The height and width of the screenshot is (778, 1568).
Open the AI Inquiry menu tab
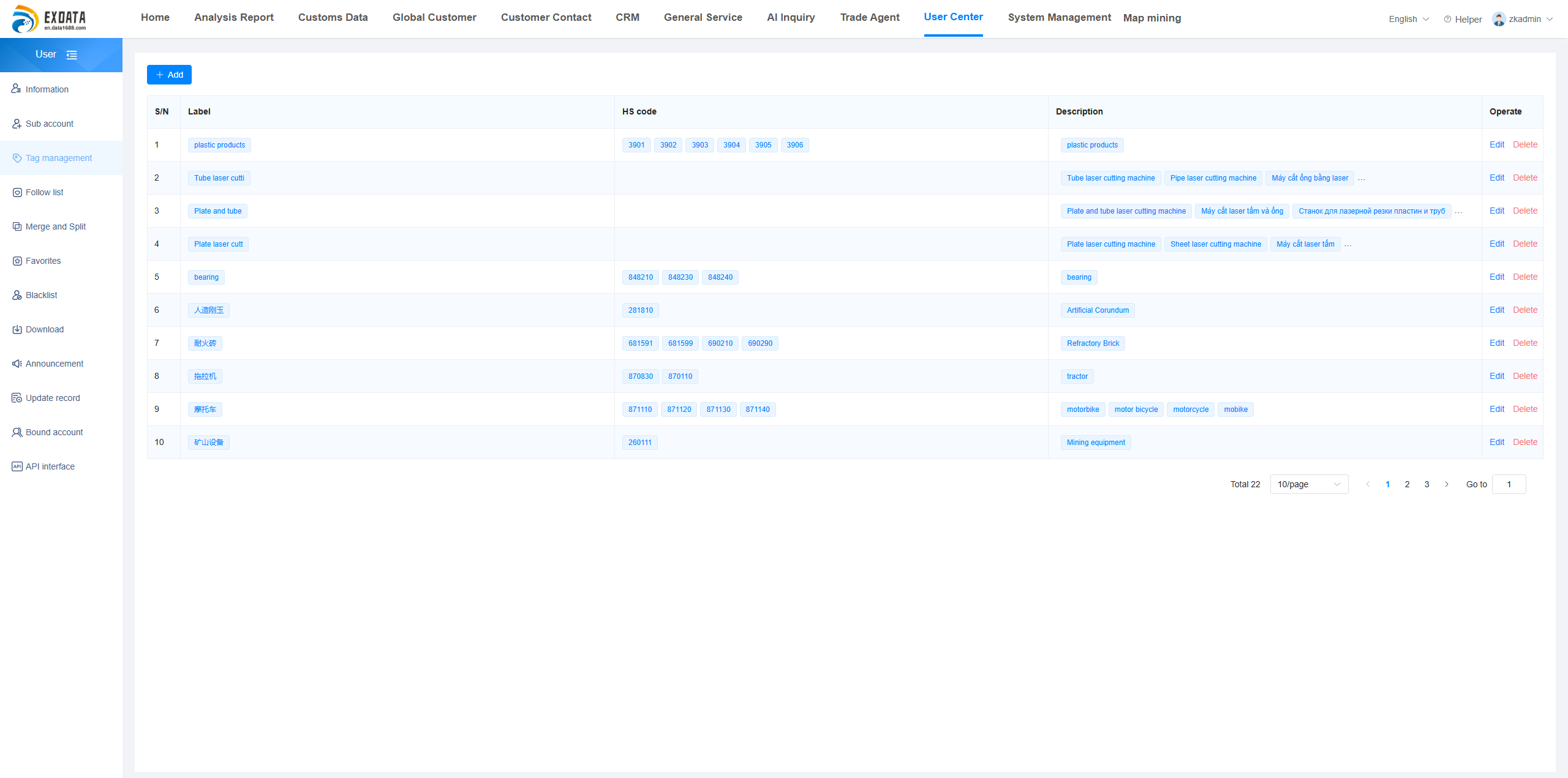pyautogui.click(x=791, y=17)
